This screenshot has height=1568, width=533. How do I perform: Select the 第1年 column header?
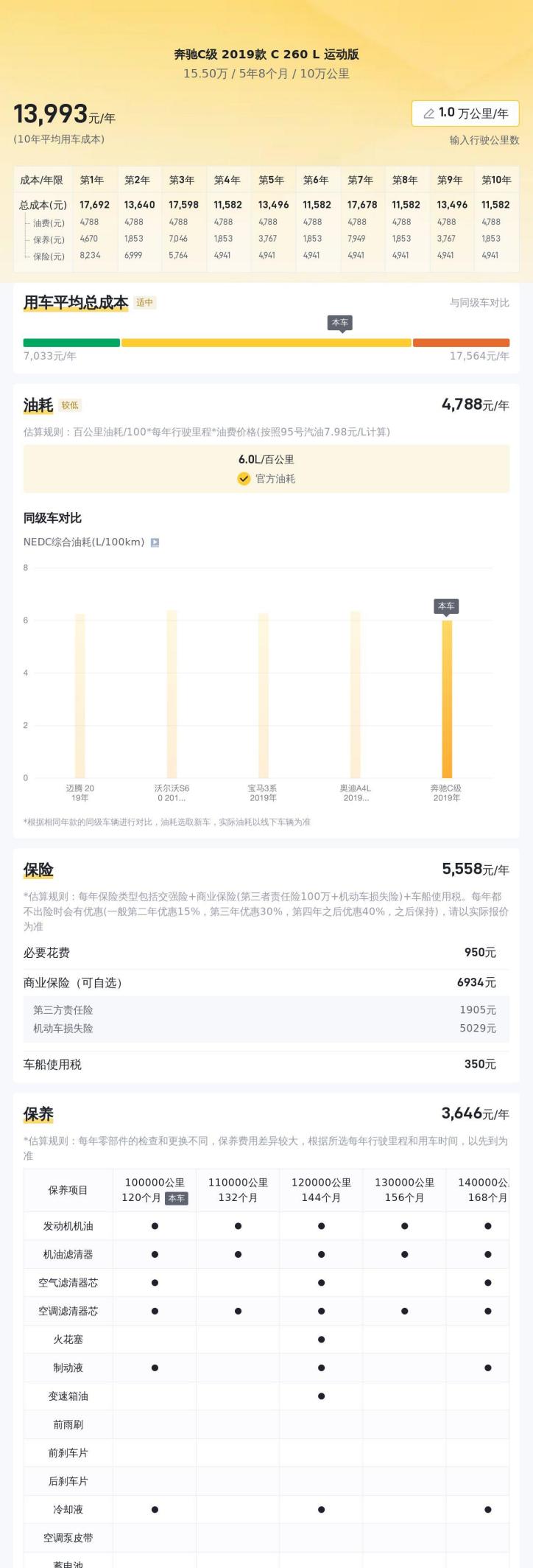pyautogui.click(x=92, y=180)
